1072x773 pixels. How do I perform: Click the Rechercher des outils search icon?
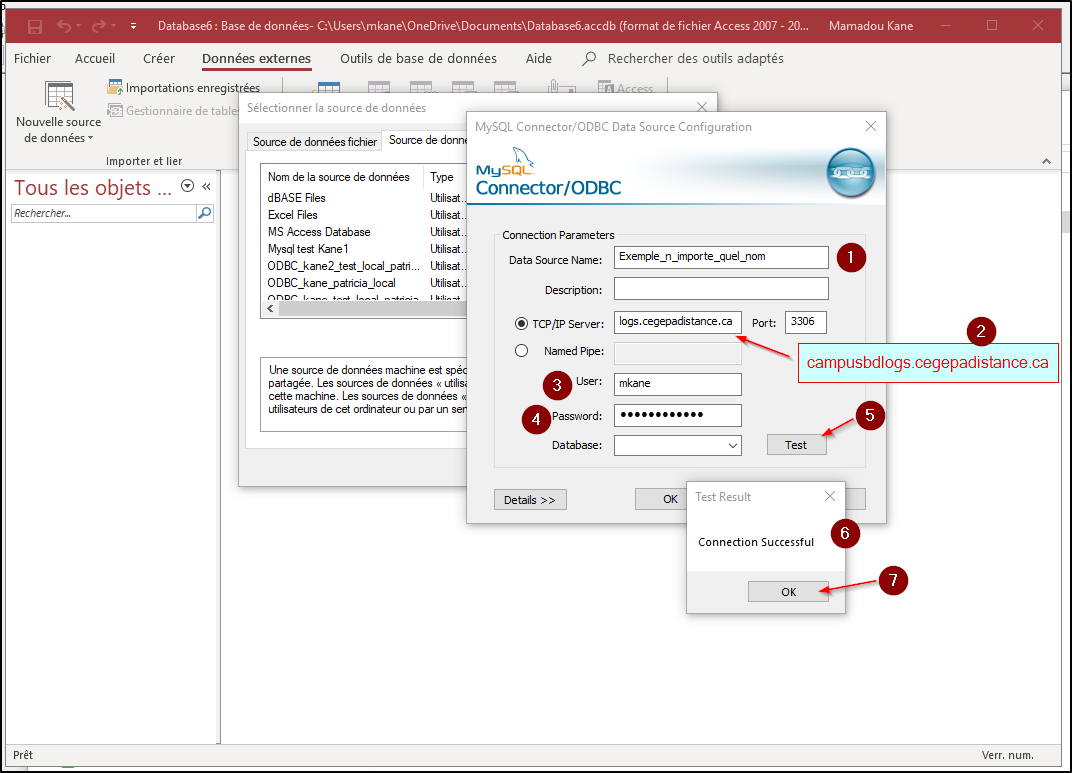(x=590, y=59)
